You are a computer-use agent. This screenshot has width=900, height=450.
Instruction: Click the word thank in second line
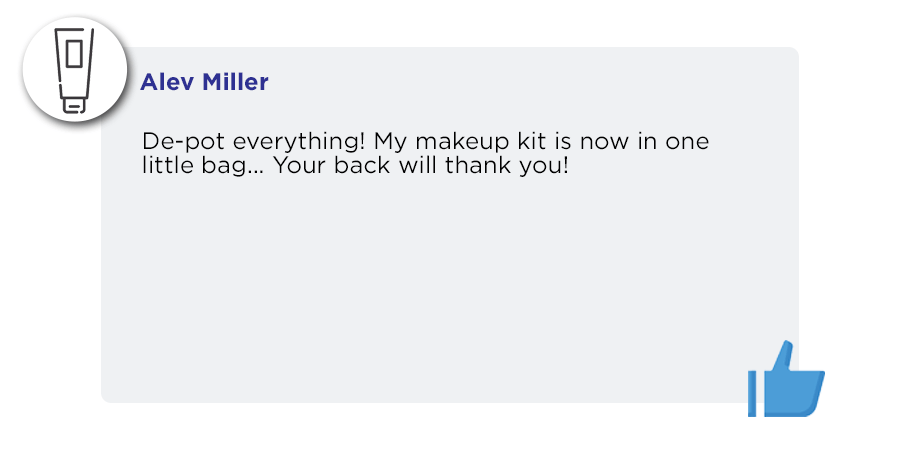coord(478,165)
